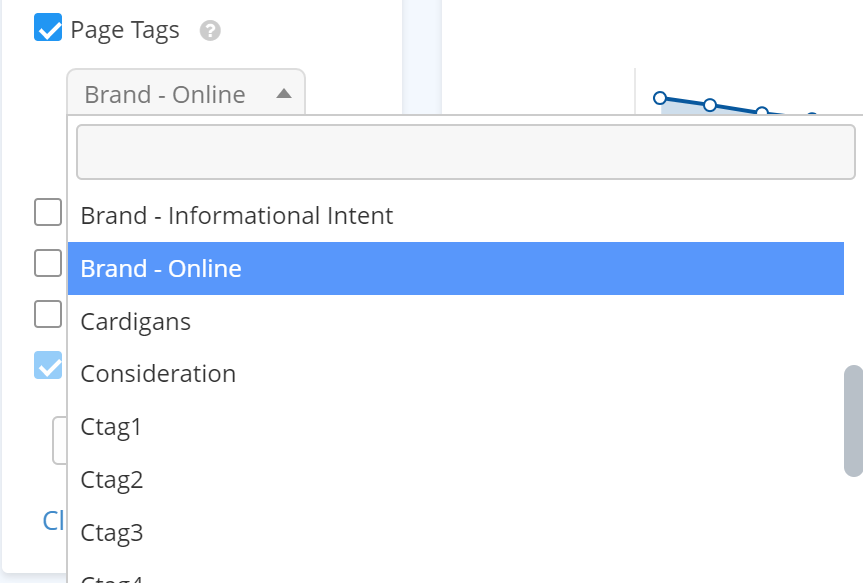Click the Page Tags help question icon
This screenshot has width=863, height=583.
(x=209, y=31)
